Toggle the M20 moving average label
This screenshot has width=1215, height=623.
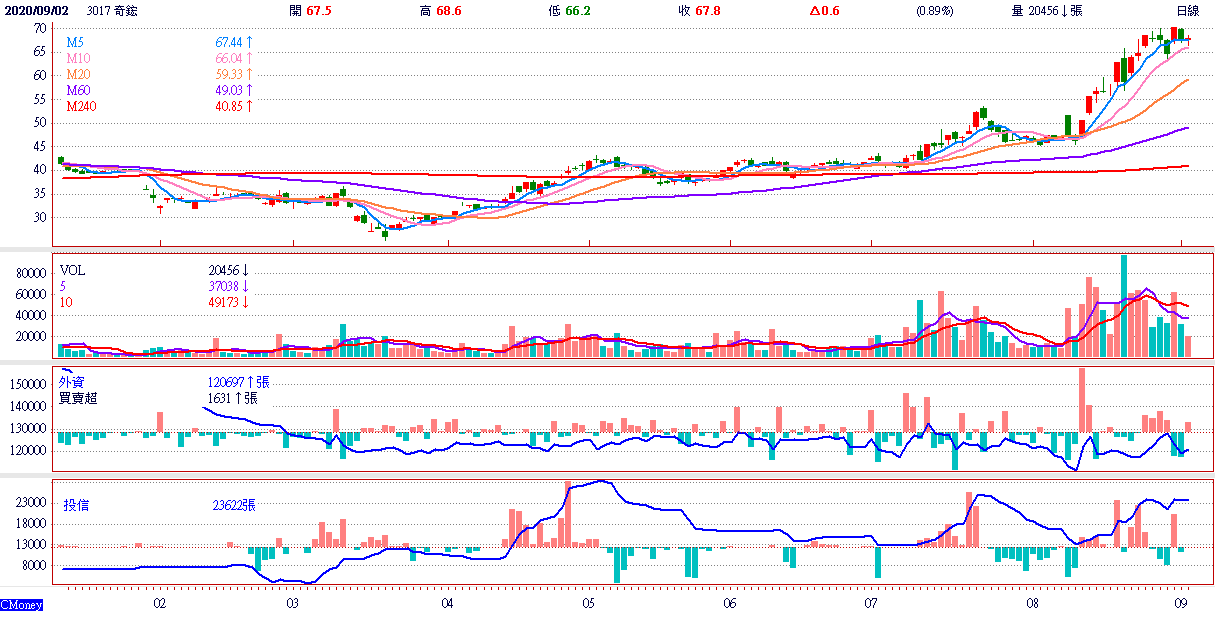pyautogui.click(x=78, y=75)
